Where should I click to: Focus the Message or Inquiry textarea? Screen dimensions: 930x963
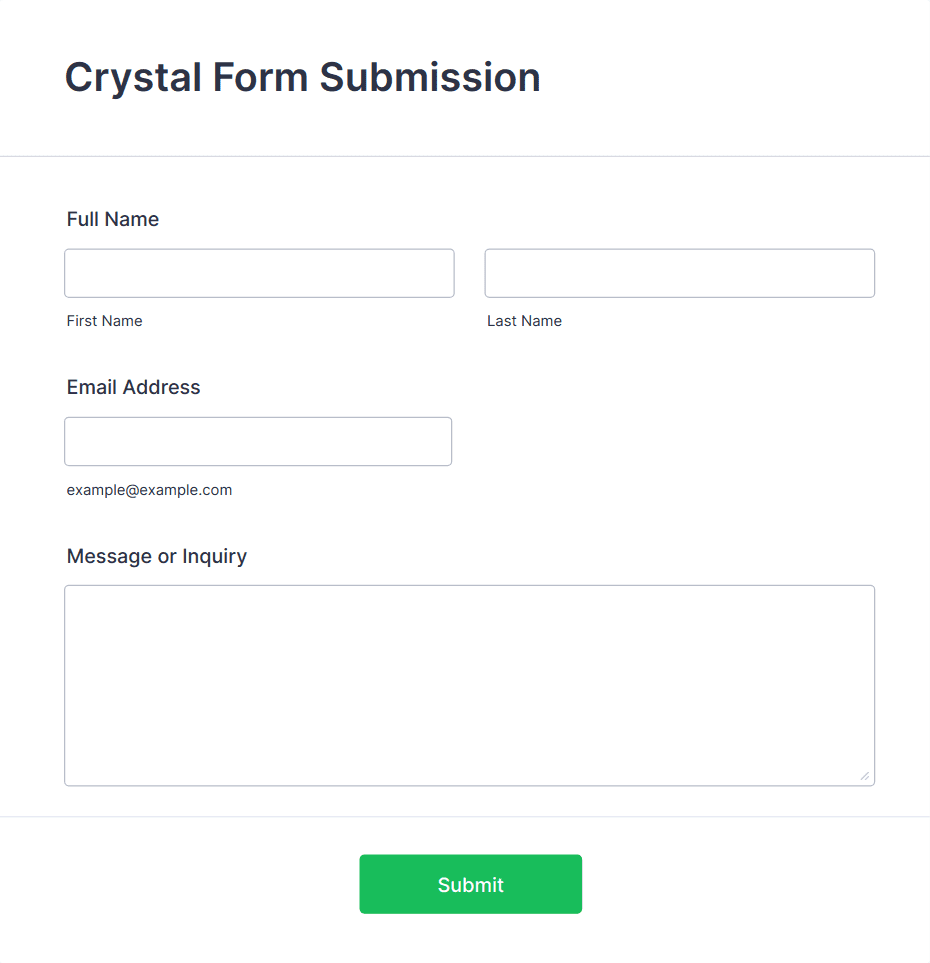pyautogui.click(x=469, y=685)
